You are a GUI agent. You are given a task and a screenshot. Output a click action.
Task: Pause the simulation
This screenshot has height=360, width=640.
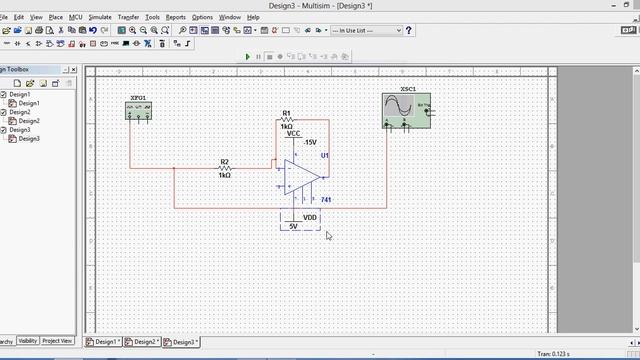[x=258, y=57]
